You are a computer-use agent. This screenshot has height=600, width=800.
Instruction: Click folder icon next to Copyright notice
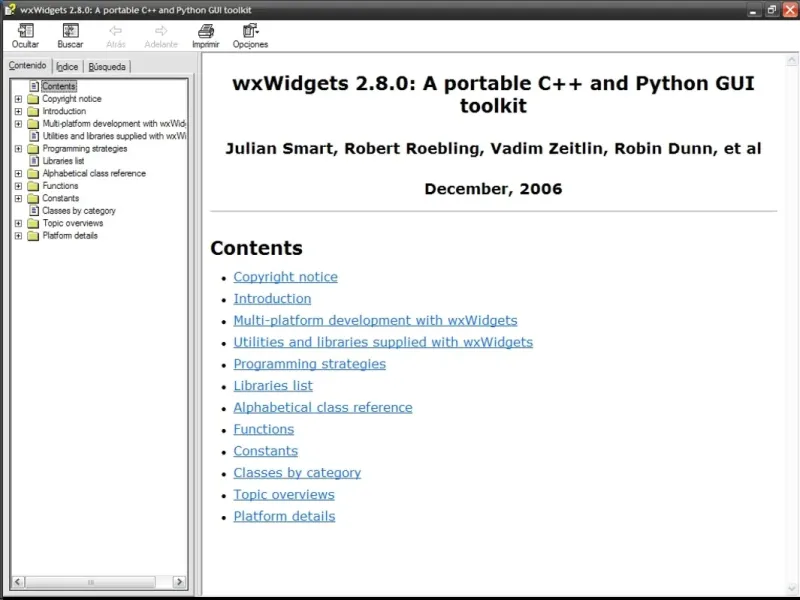point(33,99)
